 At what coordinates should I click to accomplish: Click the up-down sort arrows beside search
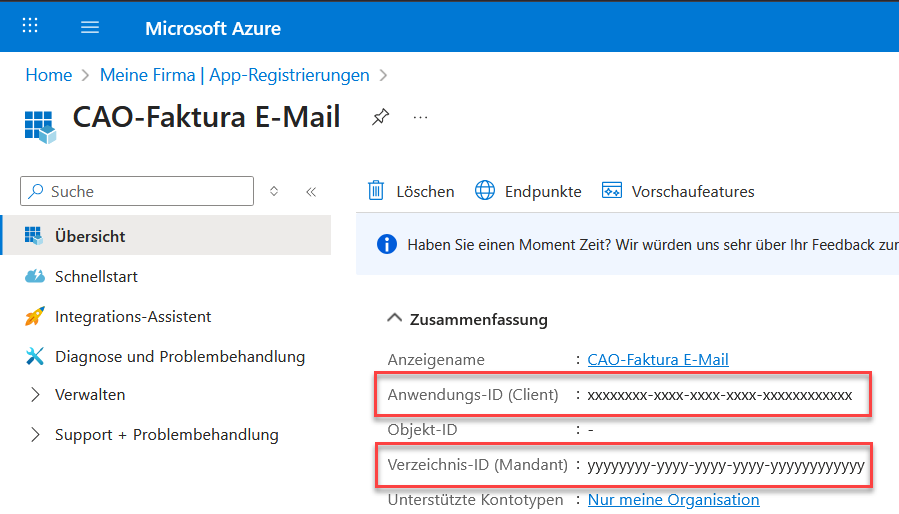pos(274,191)
